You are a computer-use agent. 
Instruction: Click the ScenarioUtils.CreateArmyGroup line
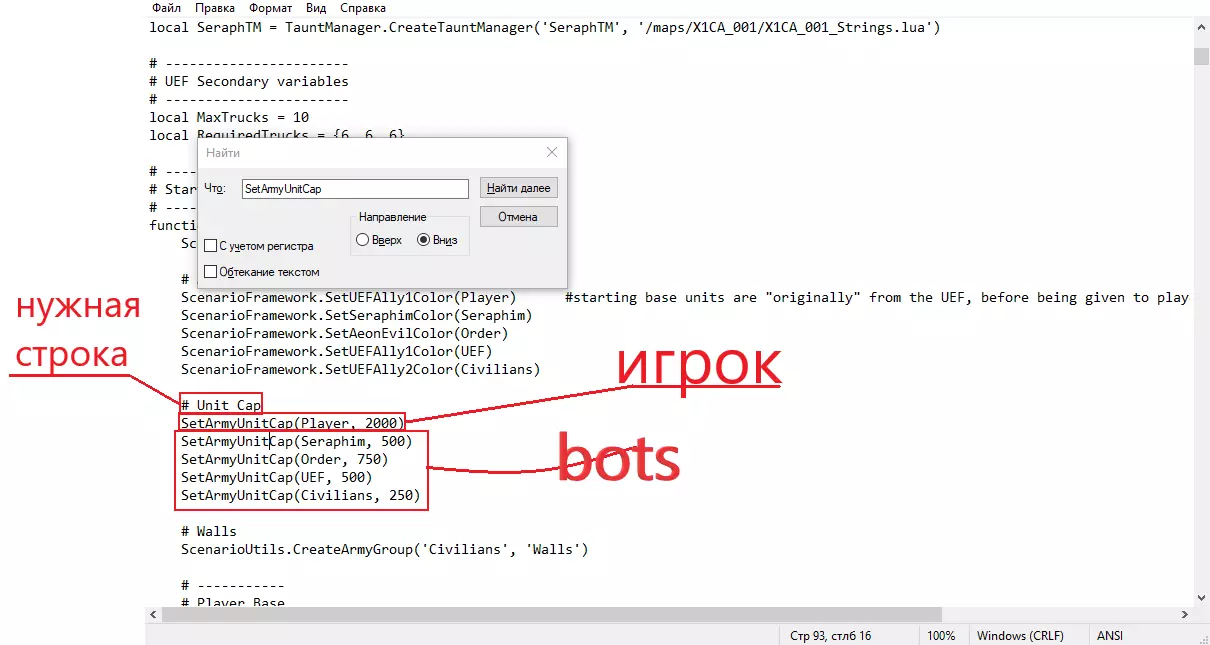coord(385,549)
